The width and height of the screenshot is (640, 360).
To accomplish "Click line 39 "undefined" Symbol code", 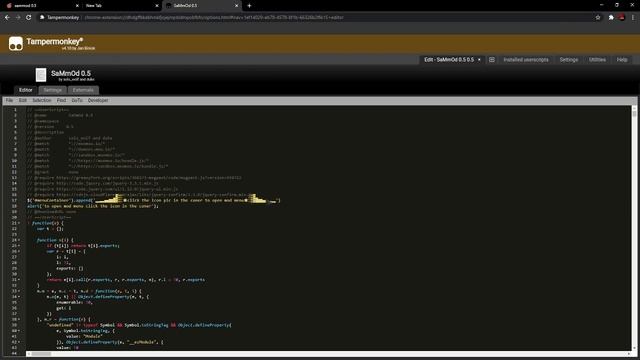I will click(x=139, y=325).
